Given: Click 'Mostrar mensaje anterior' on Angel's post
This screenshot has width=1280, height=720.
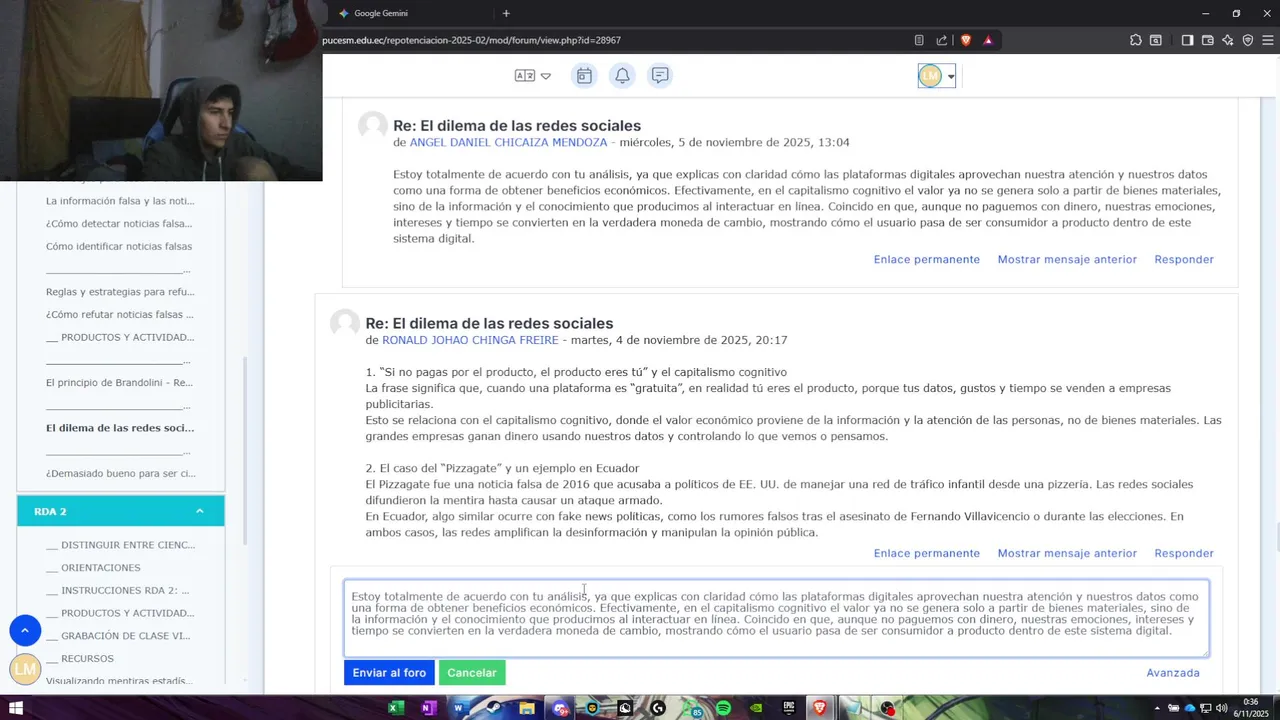Looking at the screenshot, I should (x=1067, y=259).
